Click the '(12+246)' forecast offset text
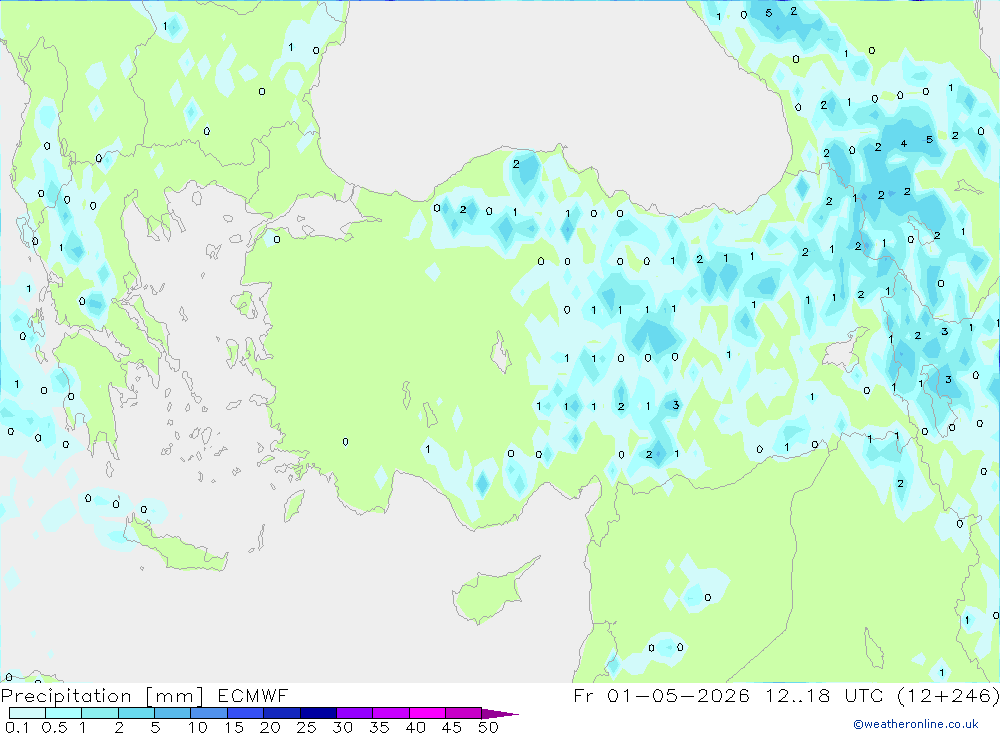Image resolution: width=1000 pixels, height=733 pixels. [948, 695]
